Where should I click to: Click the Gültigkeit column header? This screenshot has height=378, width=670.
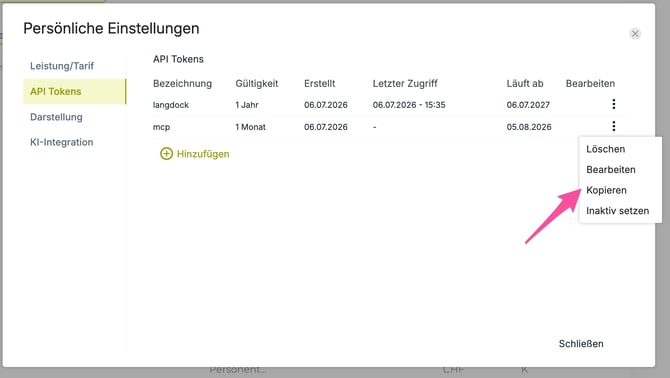click(257, 84)
